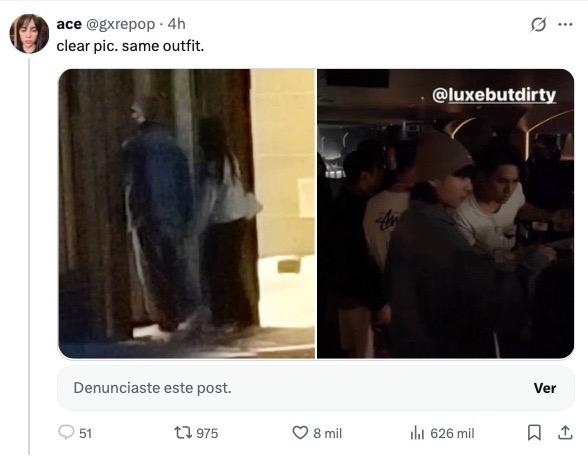Screen dimensions: 588x456
Task: Click the 8 mil likes count
Action: point(327,434)
